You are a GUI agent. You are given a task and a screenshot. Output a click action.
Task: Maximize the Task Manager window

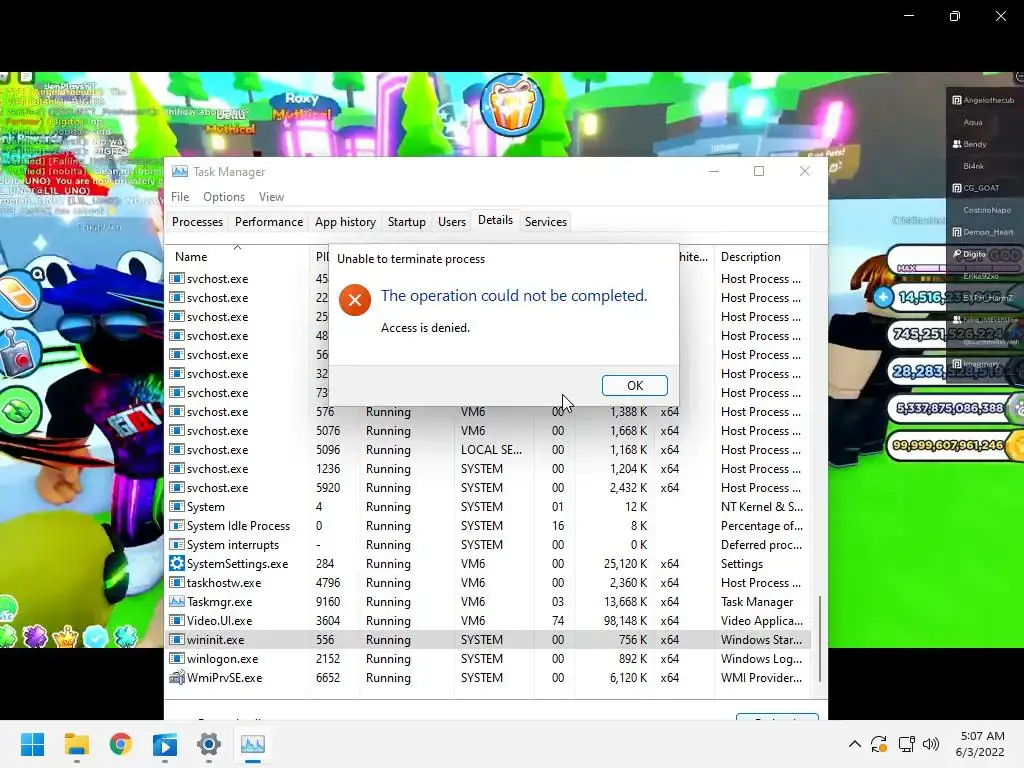759,171
